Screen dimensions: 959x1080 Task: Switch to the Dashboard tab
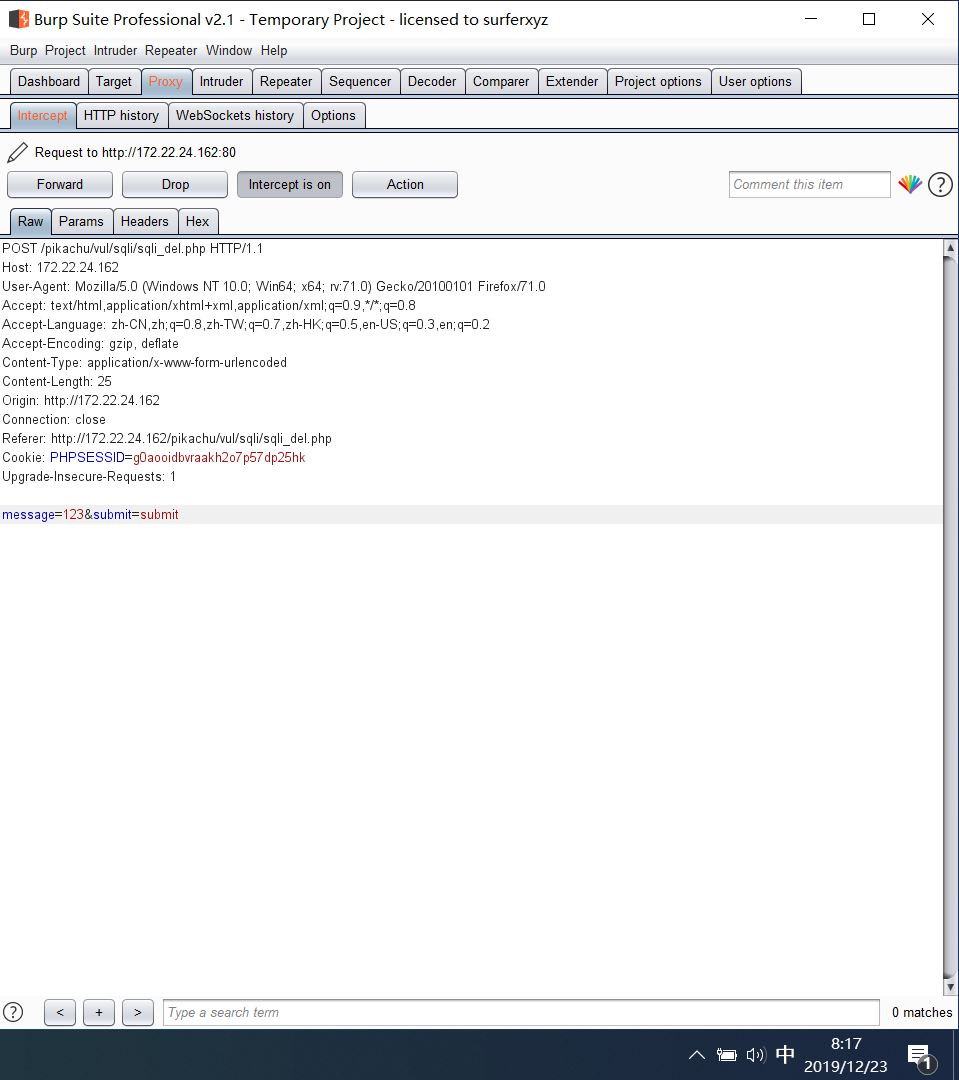point(49,81)
